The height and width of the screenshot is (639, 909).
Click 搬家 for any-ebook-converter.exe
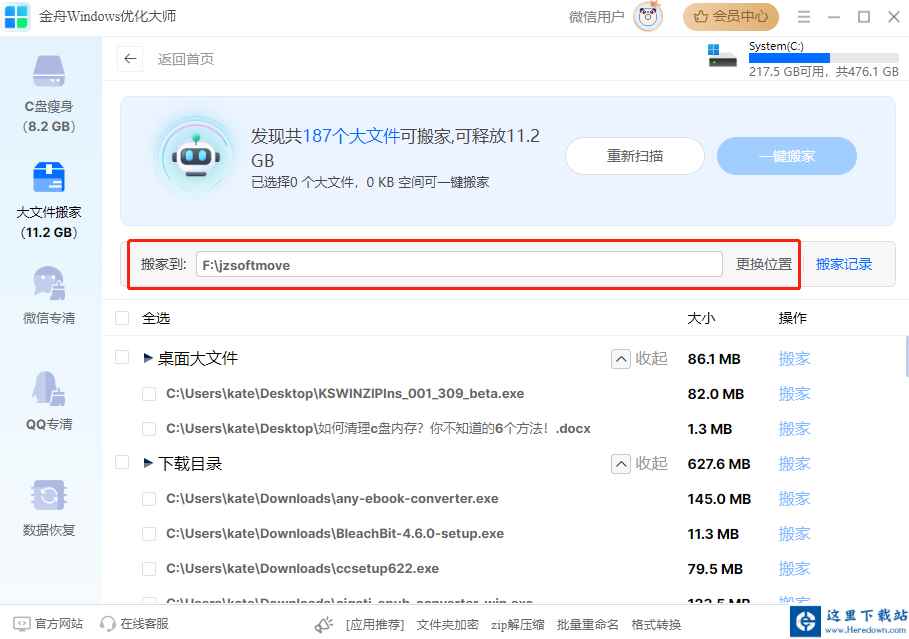tap(794, 499)
